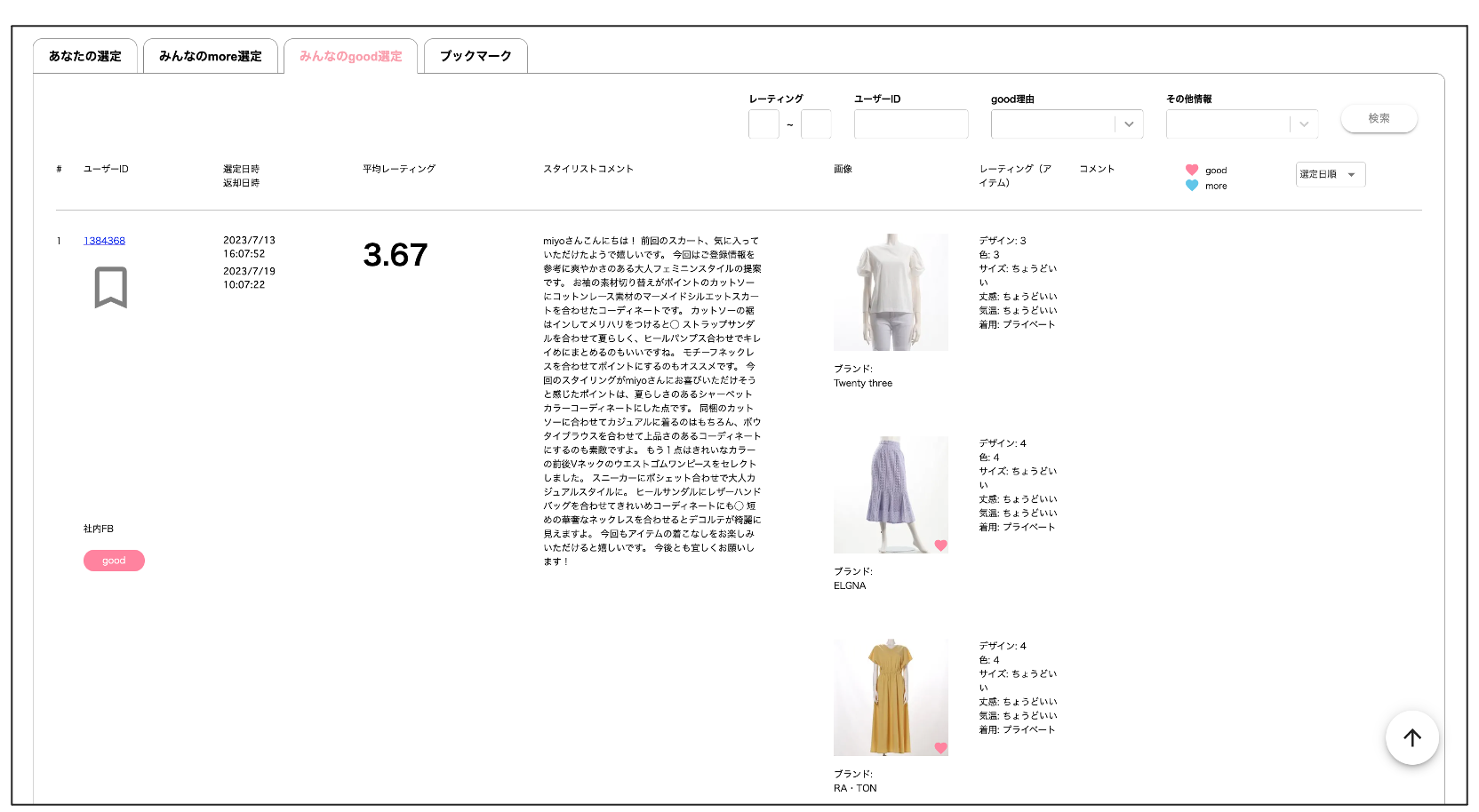This screenshot has height=812, width=1479.
Task: Toggle the heart on the RA・TON dress image
Action: (940, 748)
